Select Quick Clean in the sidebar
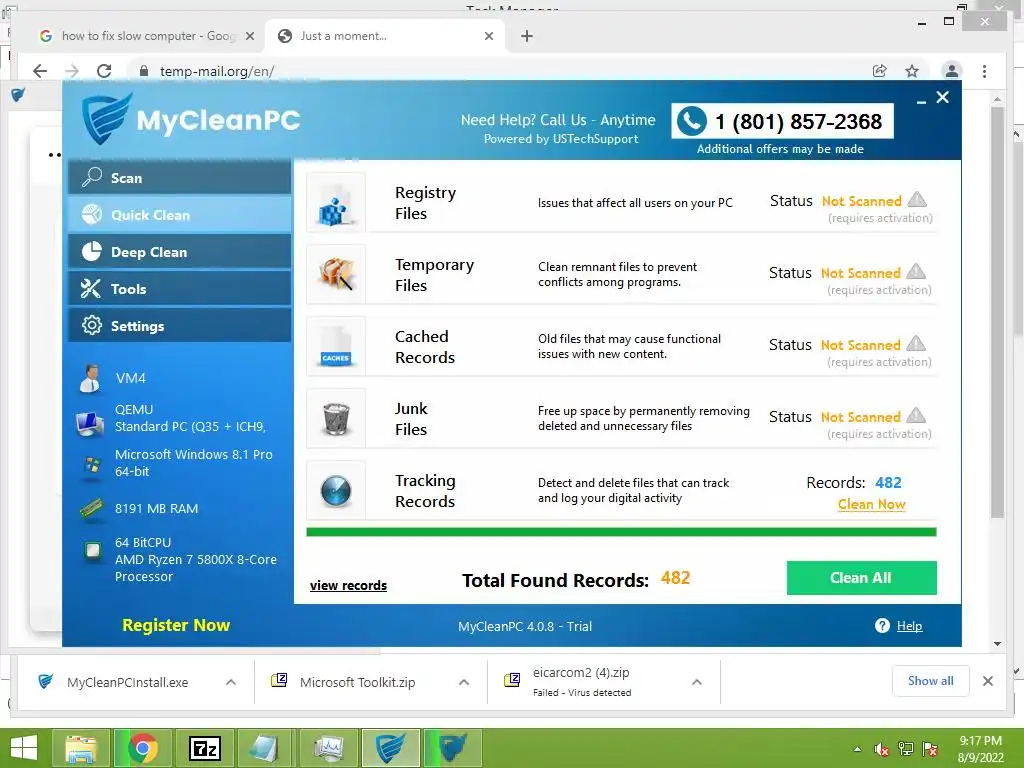The image size is (1024, 768). coord(180,215)
